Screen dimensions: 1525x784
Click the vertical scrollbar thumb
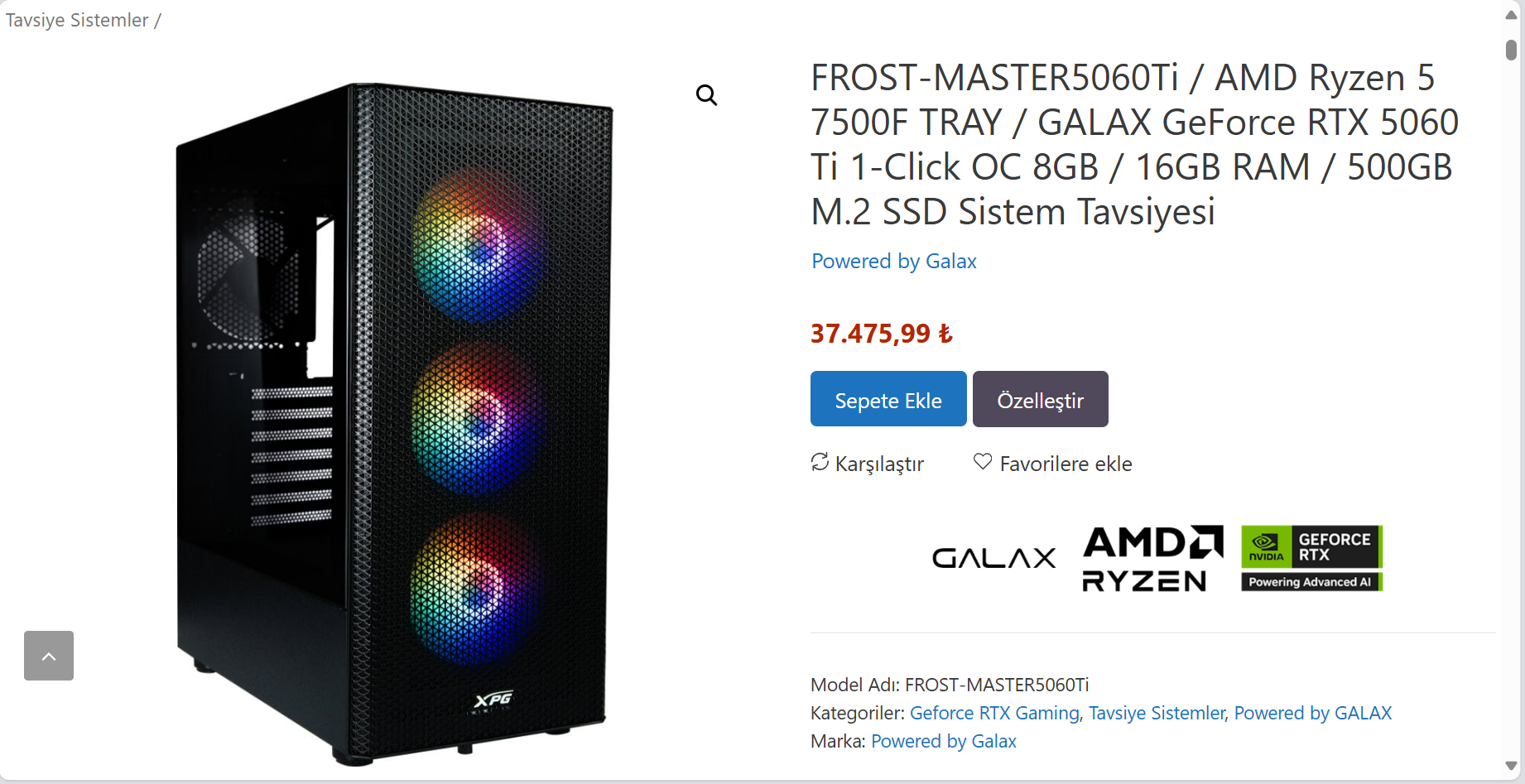point(1511,50)
